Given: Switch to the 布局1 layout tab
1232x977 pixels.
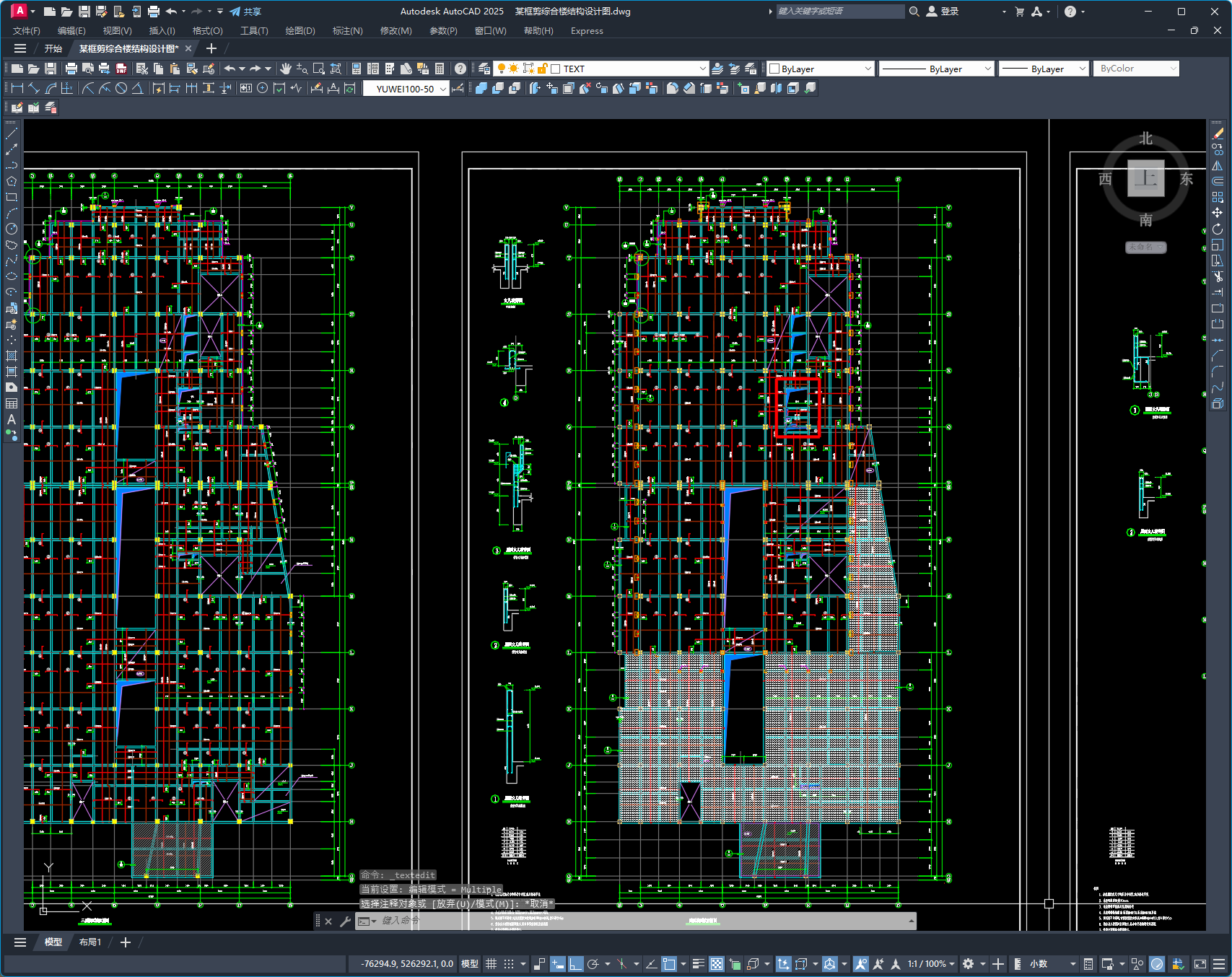Looking at the screenshot, I should (89, 942).
